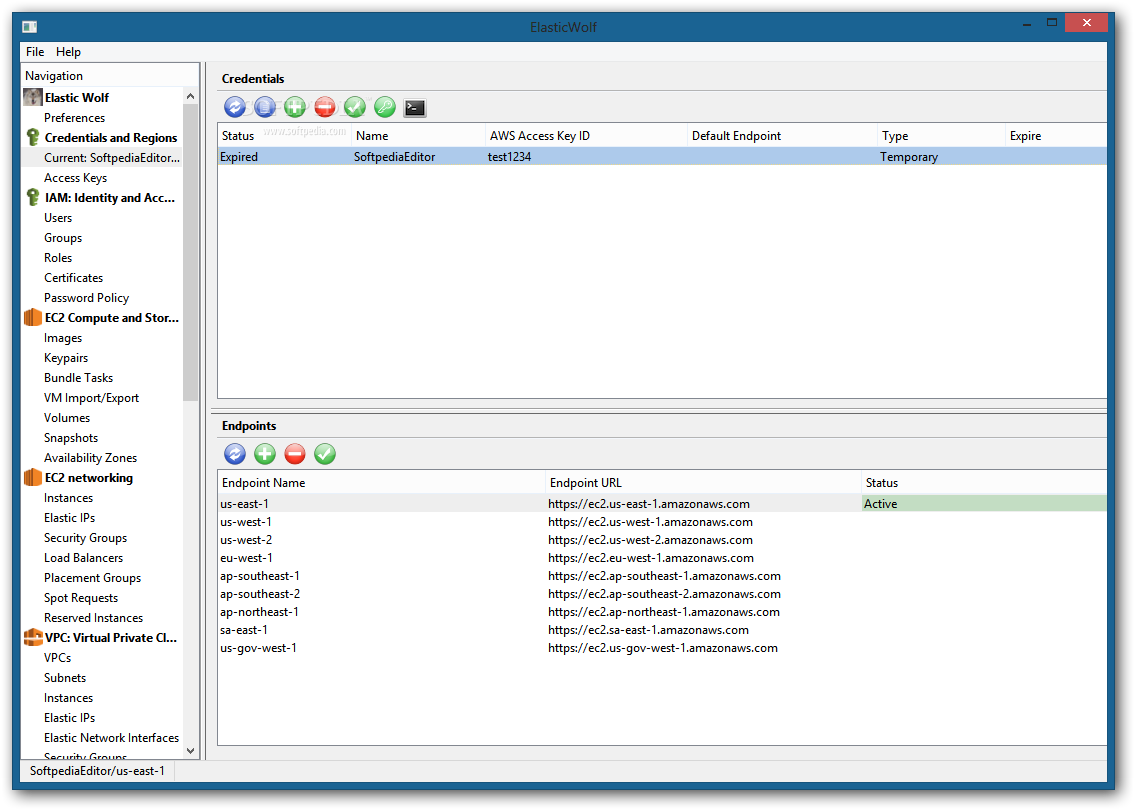Image resolution: width=1135 pixels, height=810 pixels.
Task: Open the black command prompt terminal icon
Action: [x=415, y=108]
